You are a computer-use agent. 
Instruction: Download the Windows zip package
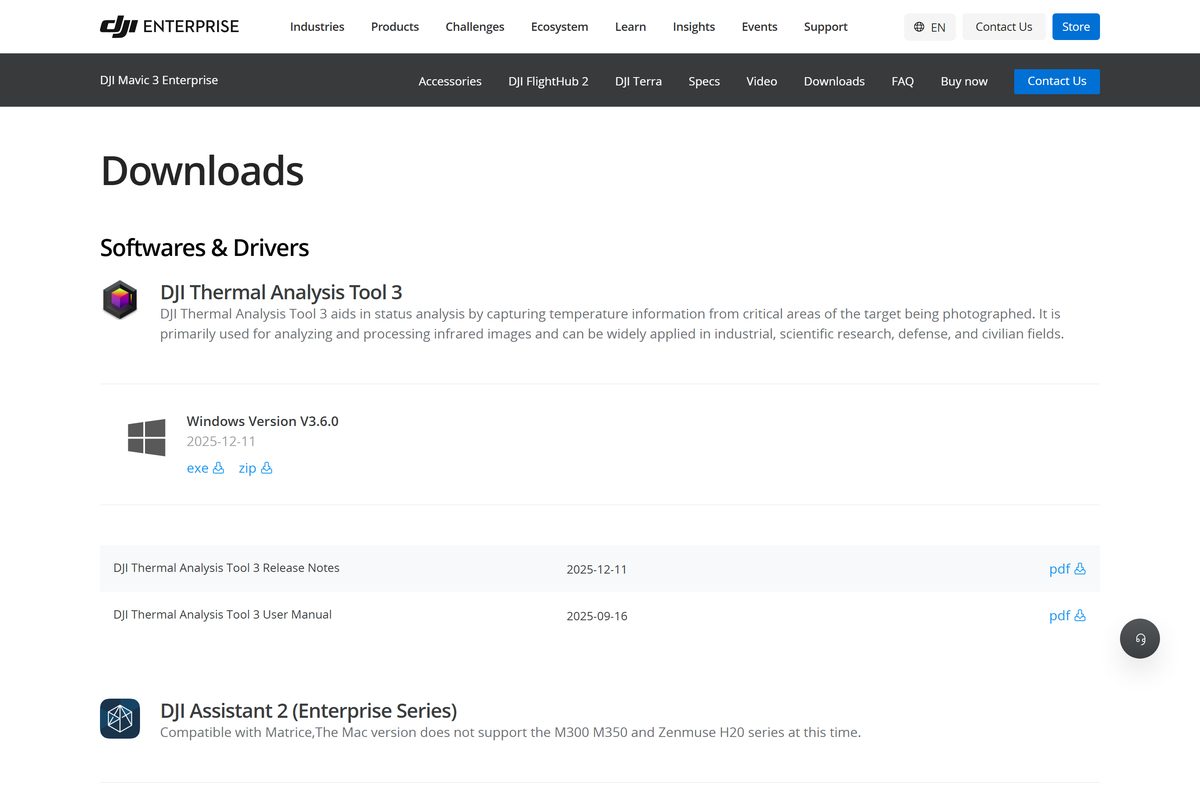click(255, 468)
